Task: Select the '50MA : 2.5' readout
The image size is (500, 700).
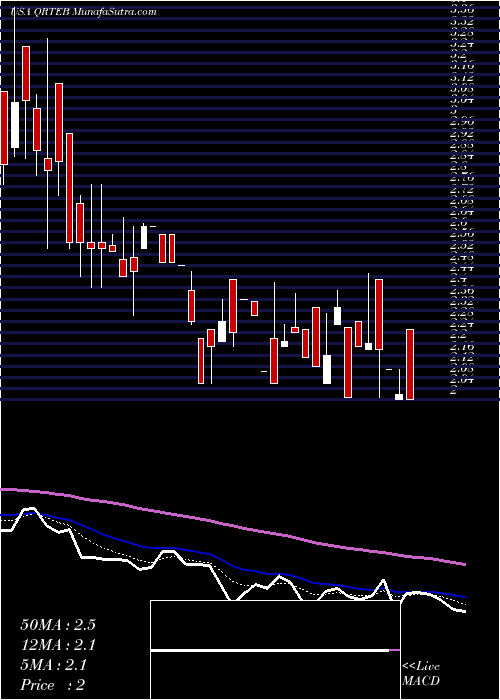Action: 58,625
